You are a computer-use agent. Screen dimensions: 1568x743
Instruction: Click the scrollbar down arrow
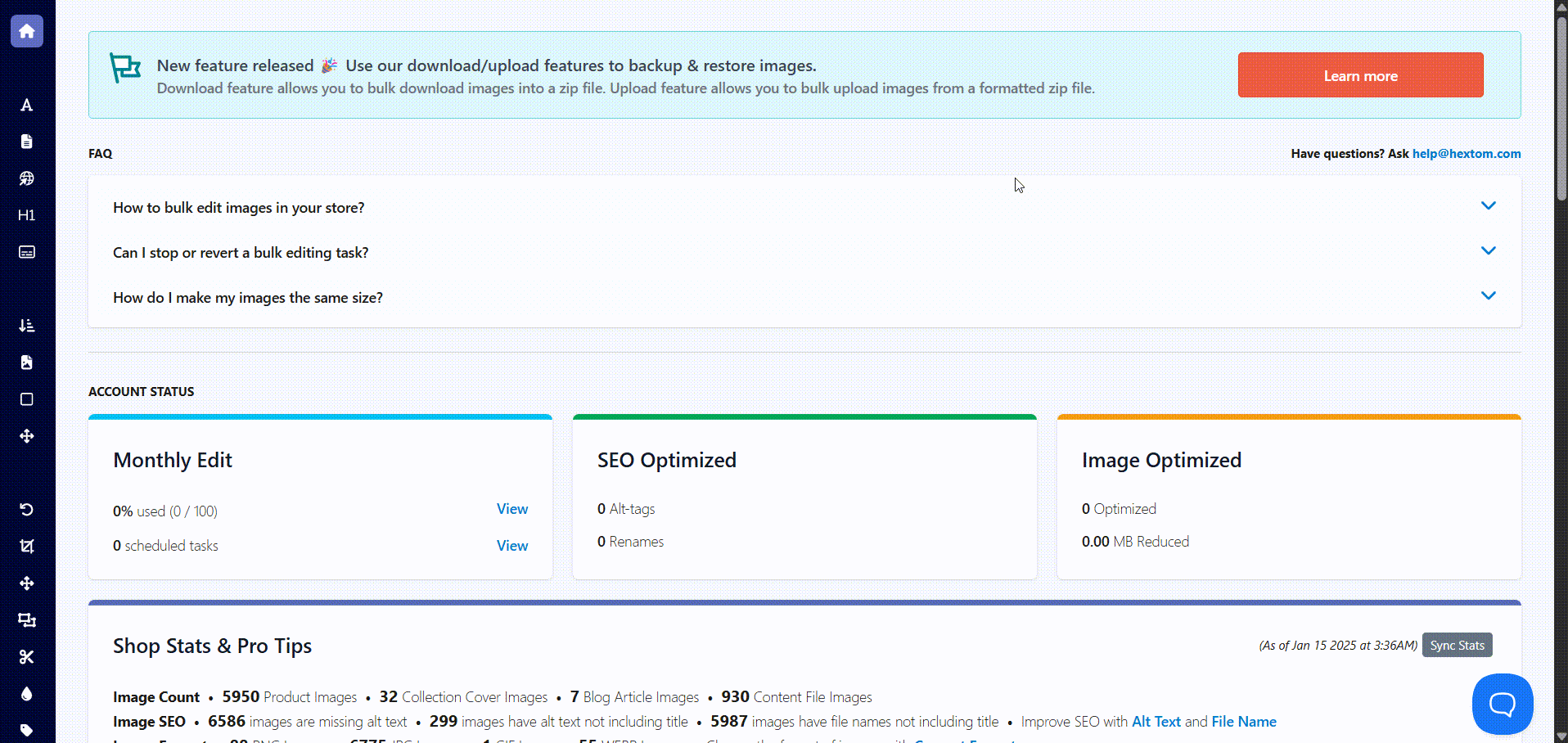coord(1561,736)
